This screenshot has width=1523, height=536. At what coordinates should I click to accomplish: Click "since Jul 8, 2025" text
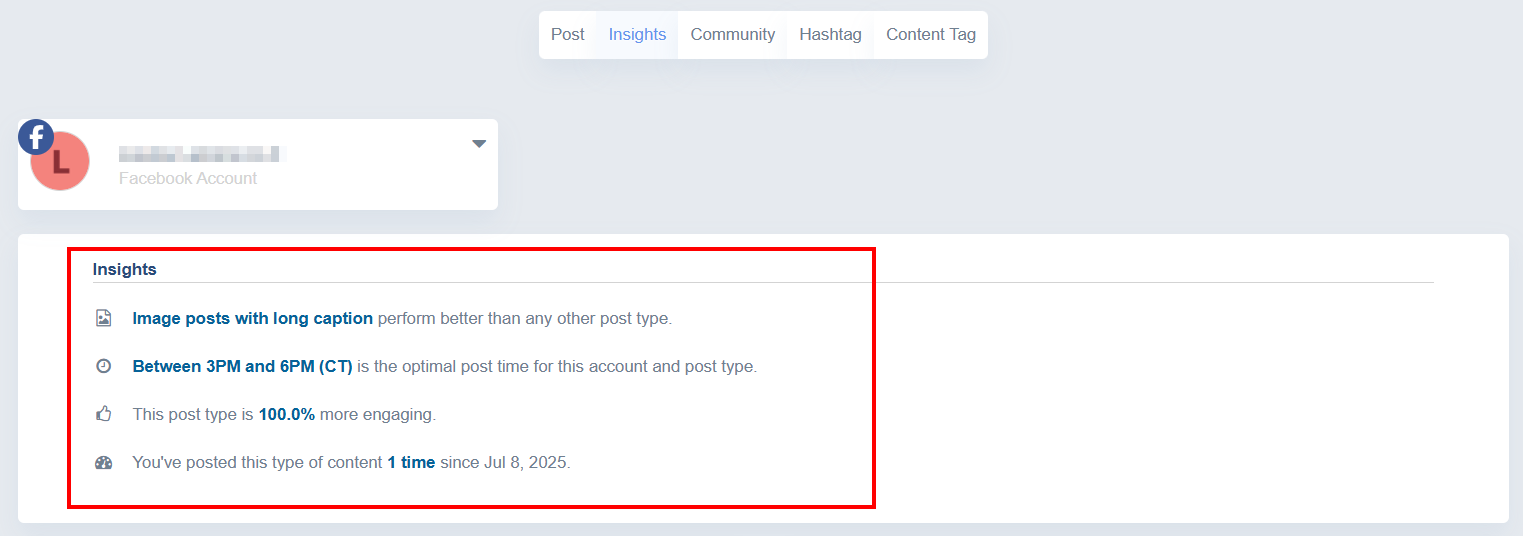(505, 463)
